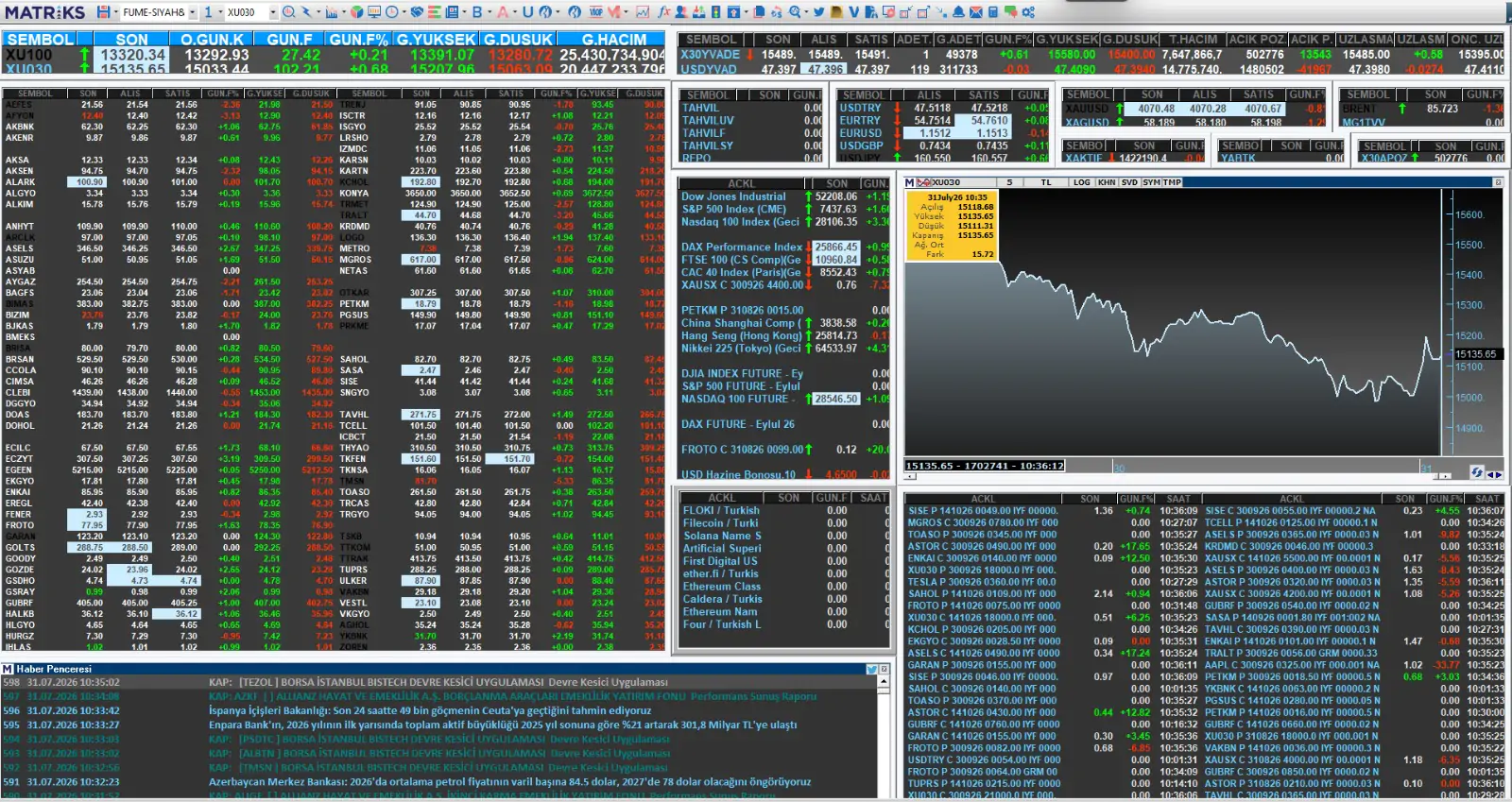Image resolution: width=1512 pixels, height=802 pixels.
Task: Click the period 5 button on chart
Action: pyautogui.click(x=1009, y=182)
